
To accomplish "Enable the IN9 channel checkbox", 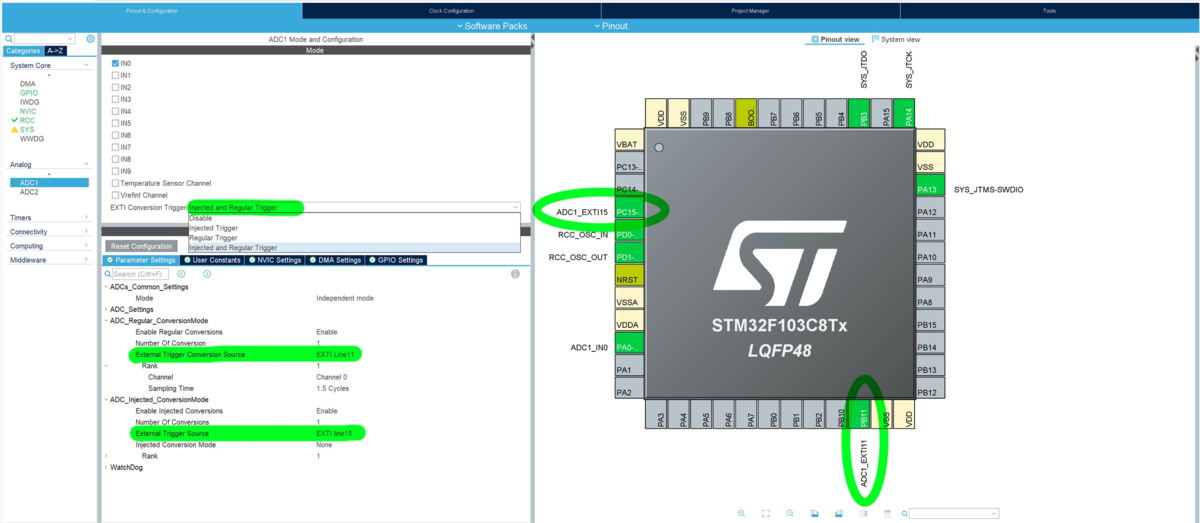I will (x=115, y=171).
